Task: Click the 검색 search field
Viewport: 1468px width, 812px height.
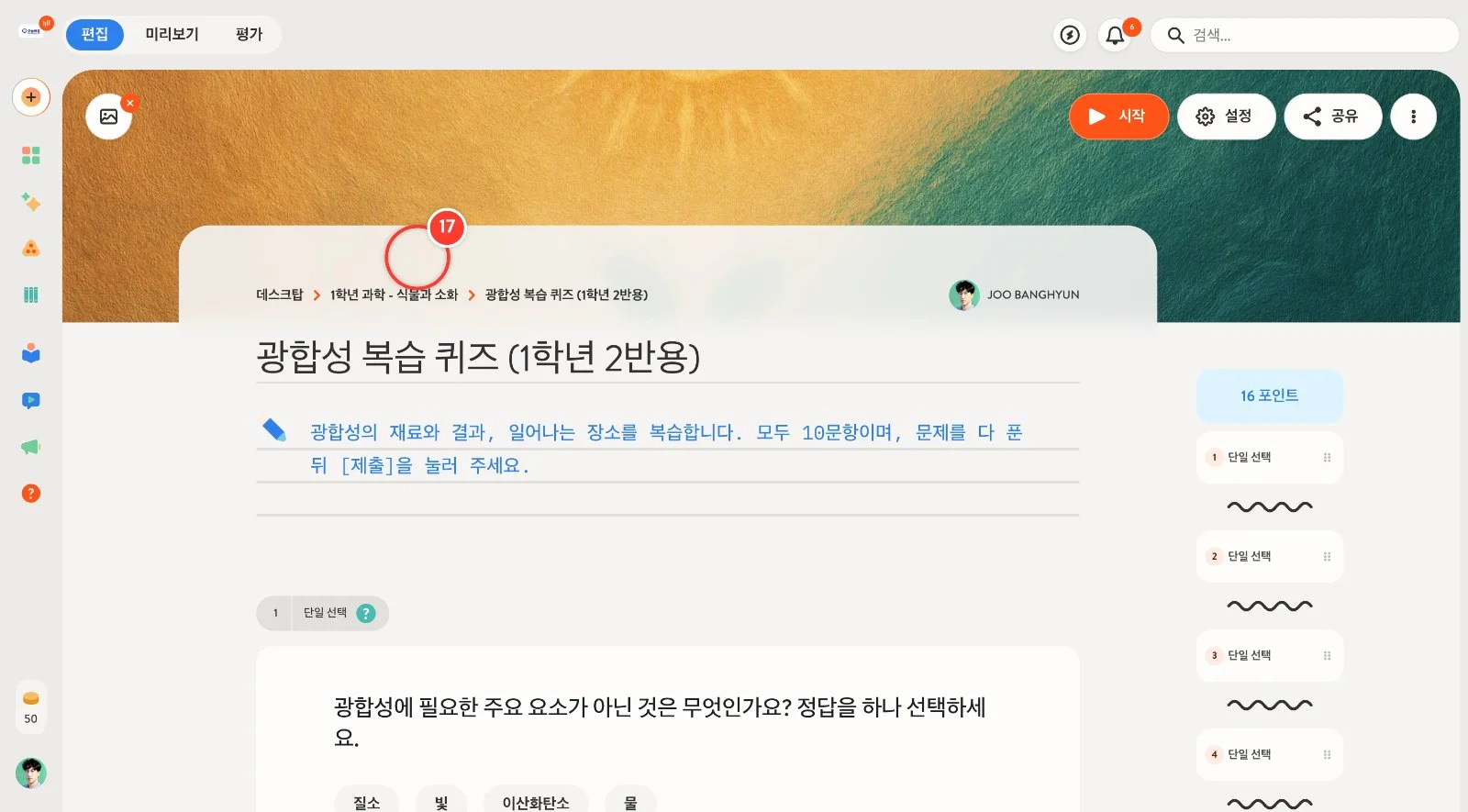Action: tap(1305, 35)
